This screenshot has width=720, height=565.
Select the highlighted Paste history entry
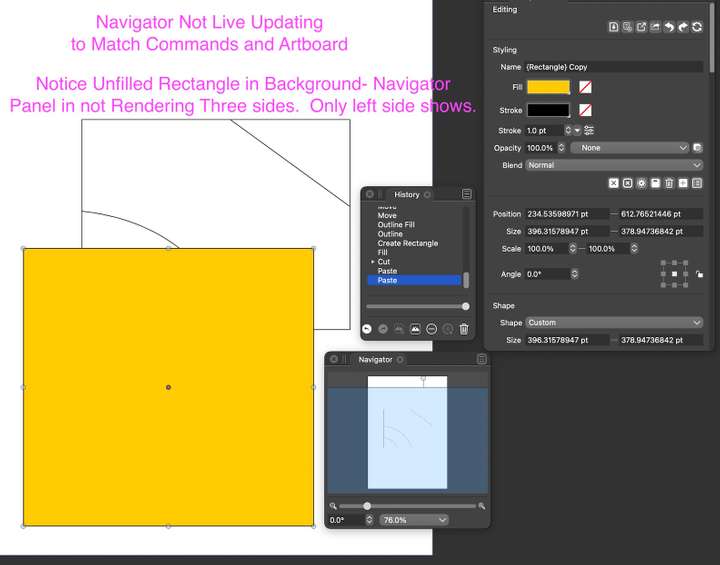(414, 280)
